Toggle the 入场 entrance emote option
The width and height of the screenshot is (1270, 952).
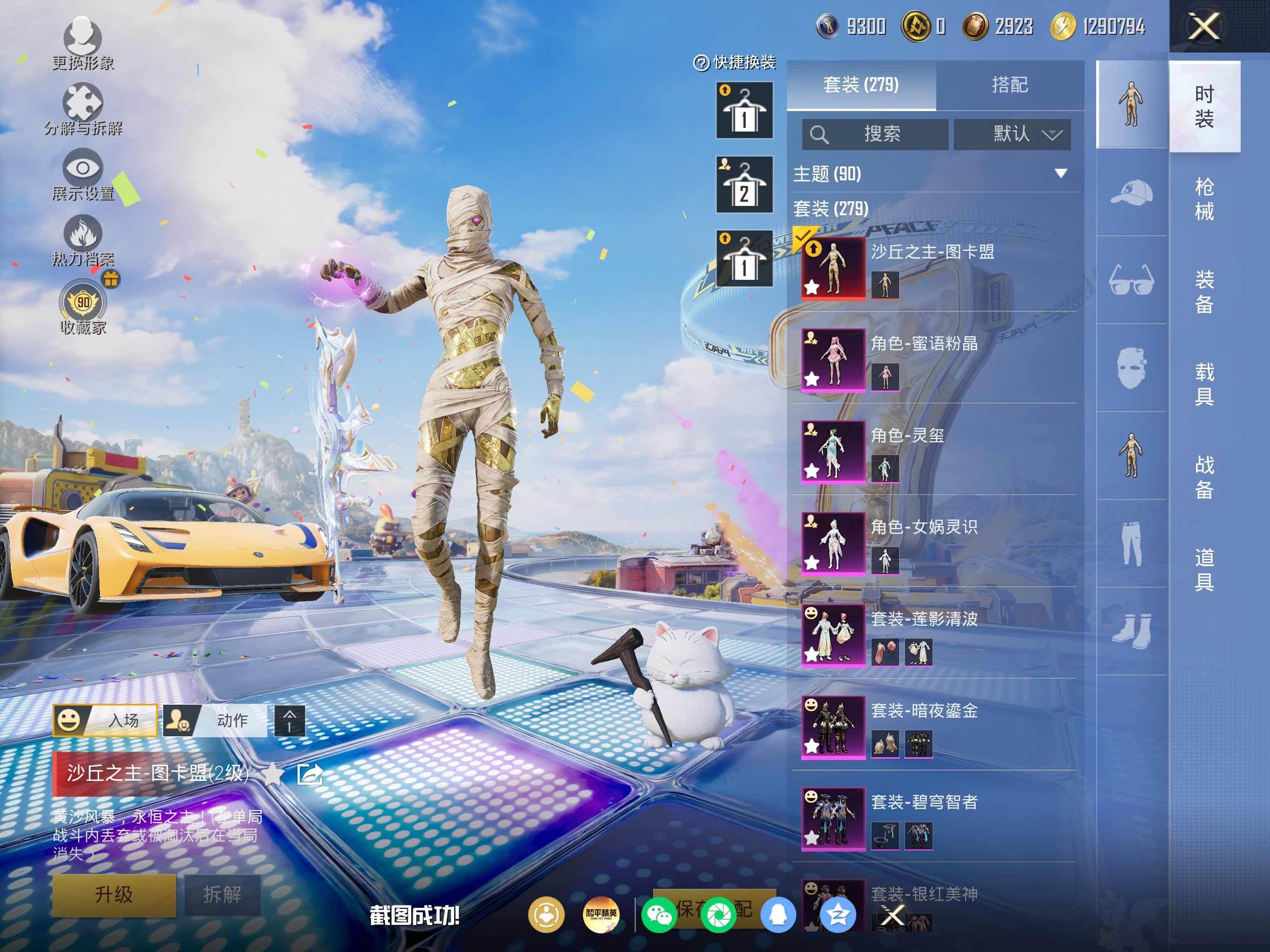(x=105, y=720)
